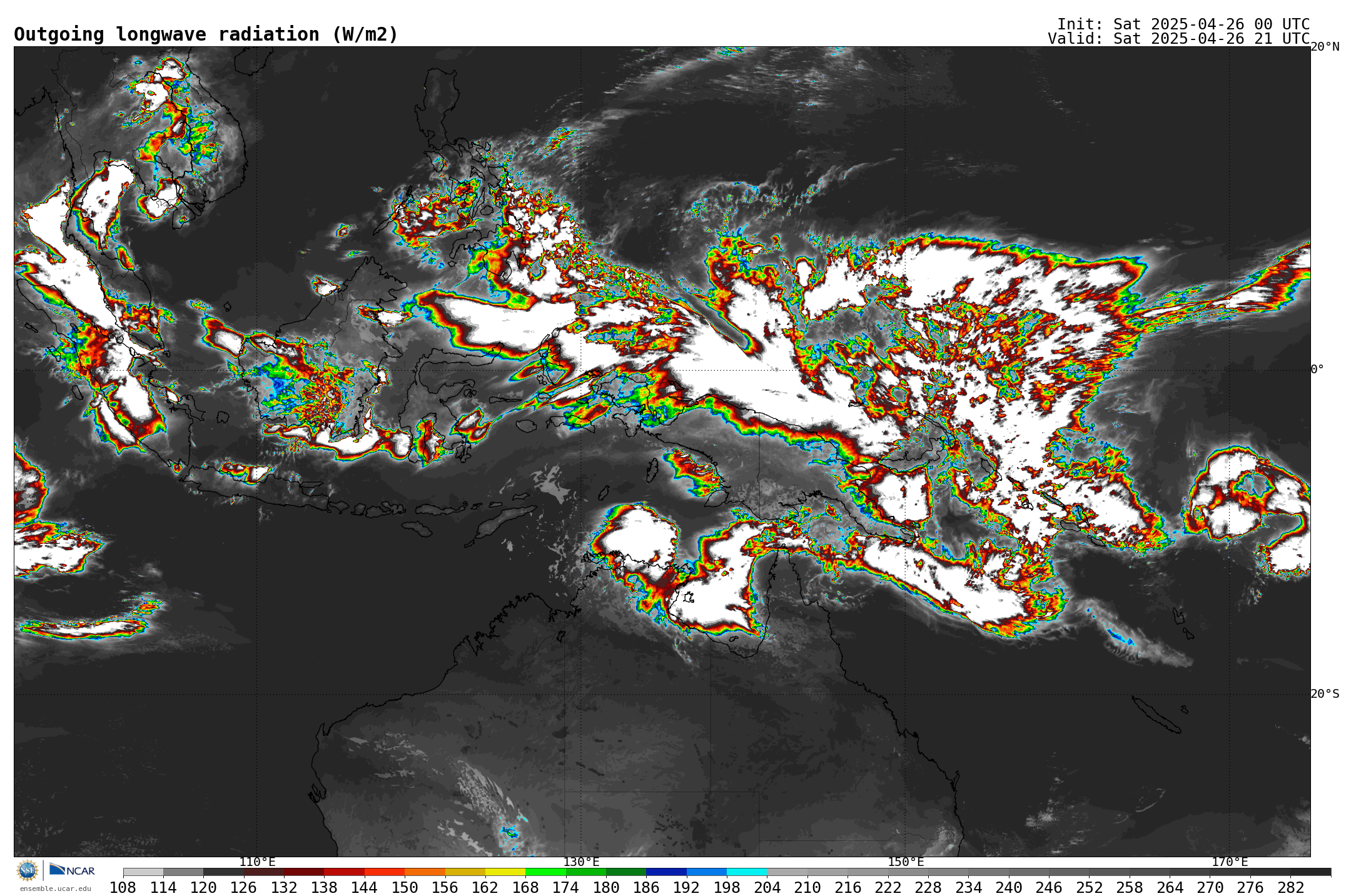The image size is (1351, 896).
Task: Pick the orange colorbar swatch between 150 and 156
Action: tap(425, 872)
